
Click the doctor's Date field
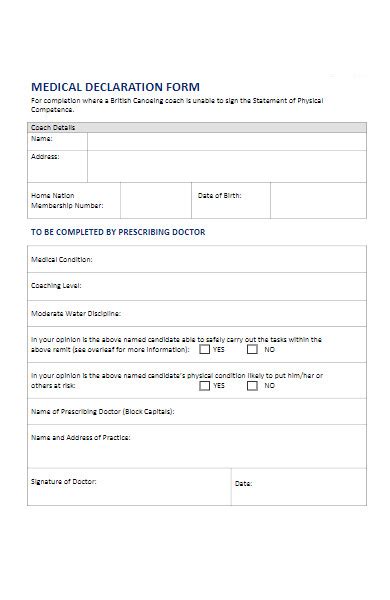coord(299,487)
